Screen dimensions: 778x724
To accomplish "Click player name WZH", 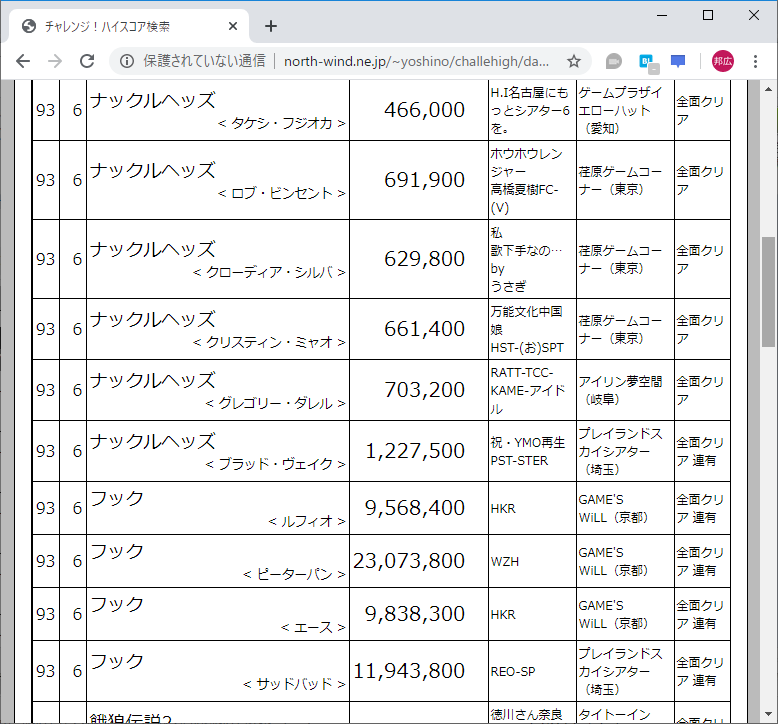I will point(505,562).
